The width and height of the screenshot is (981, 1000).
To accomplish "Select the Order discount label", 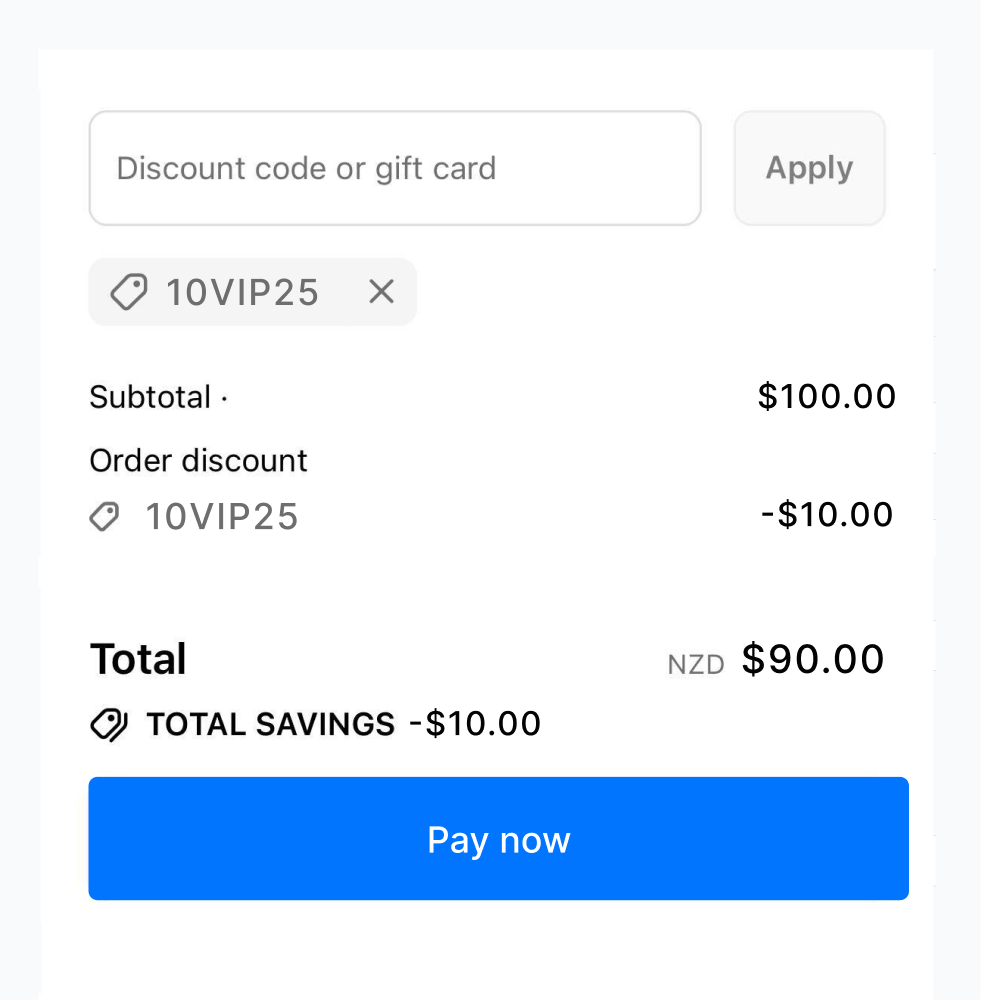I will 198,460.
